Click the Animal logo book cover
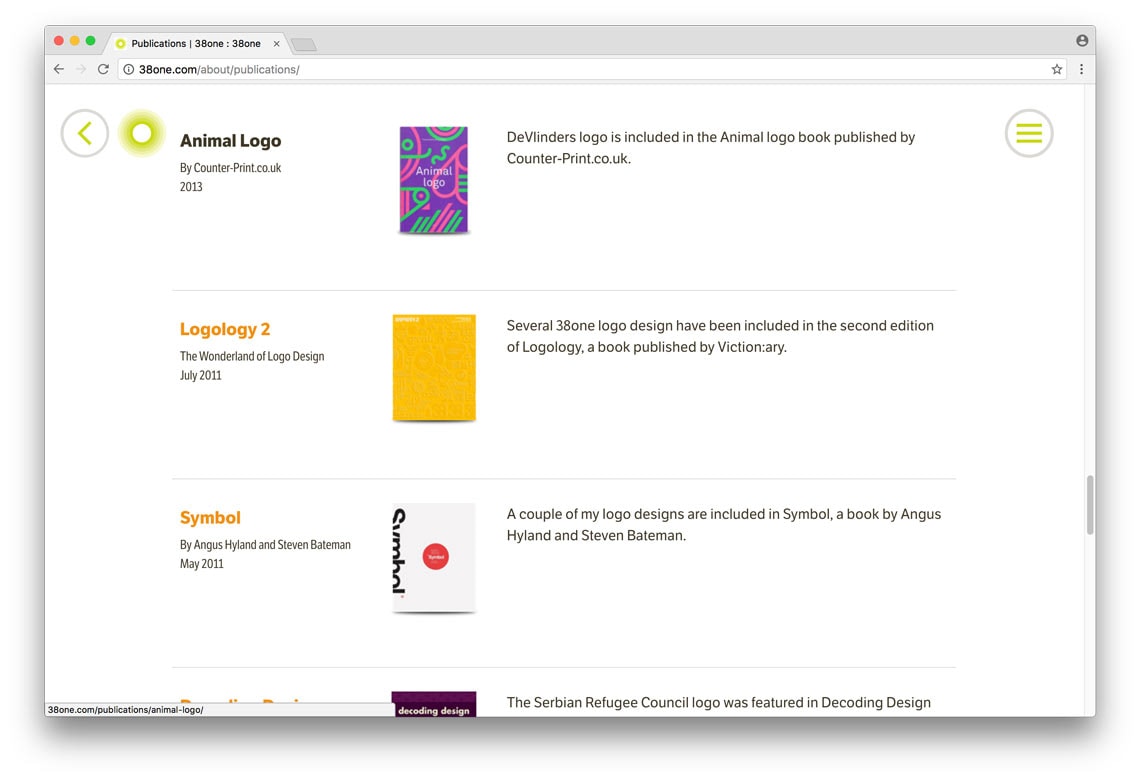1140x780 pixels. (433, 180)
